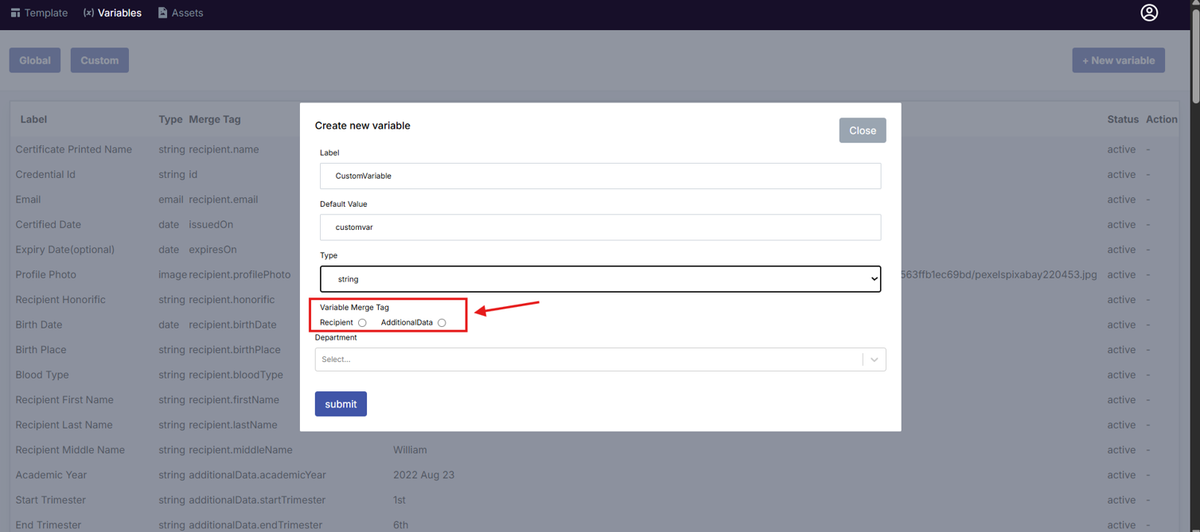Click the Profile Photo row label
1200x532 pixels.
pos(46,274)
